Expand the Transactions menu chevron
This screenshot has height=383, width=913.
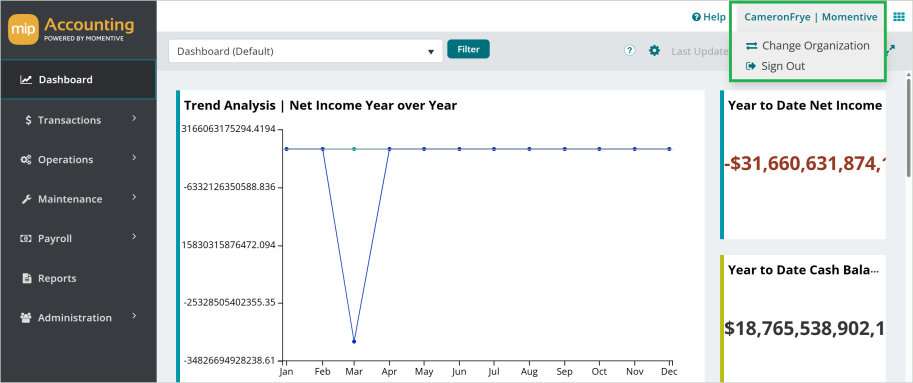pyautogui.click(x=134, y=118)
